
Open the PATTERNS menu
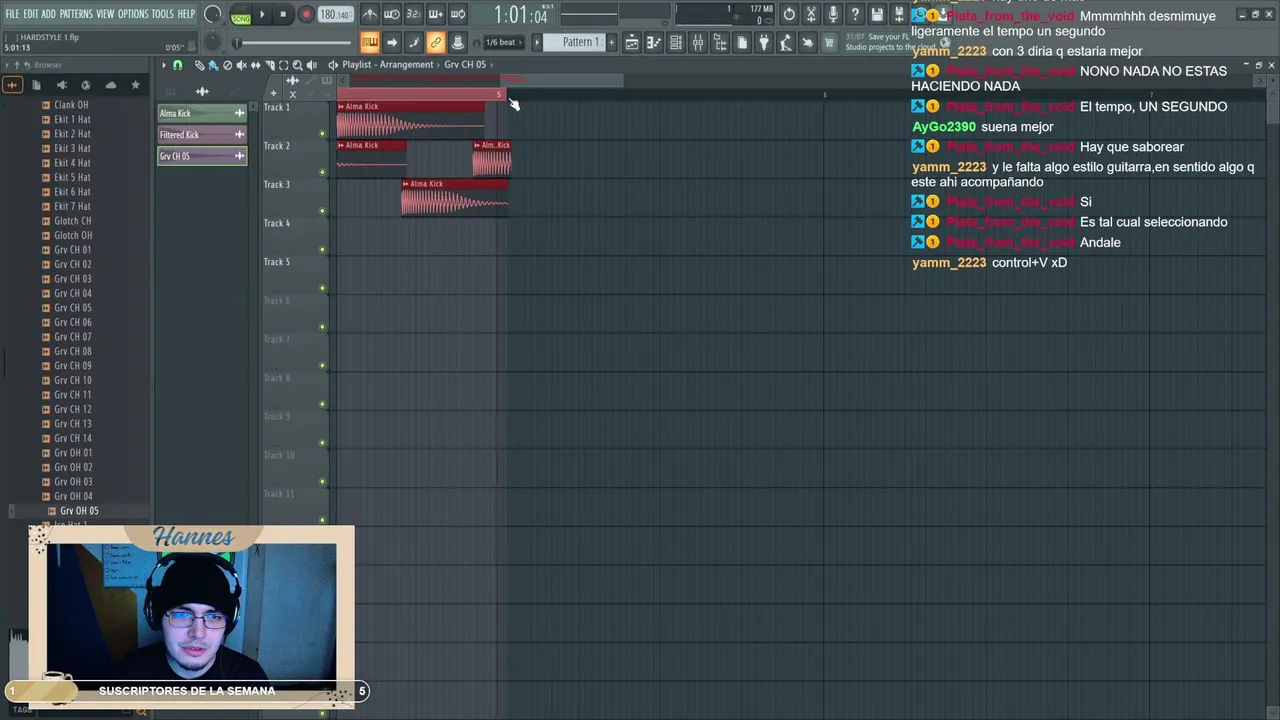(76, 14)
